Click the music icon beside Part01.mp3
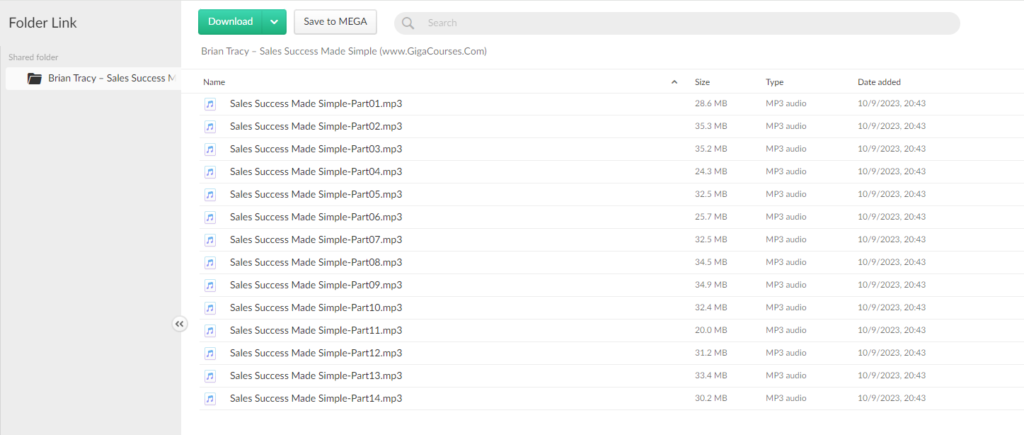 pos(210,104)
